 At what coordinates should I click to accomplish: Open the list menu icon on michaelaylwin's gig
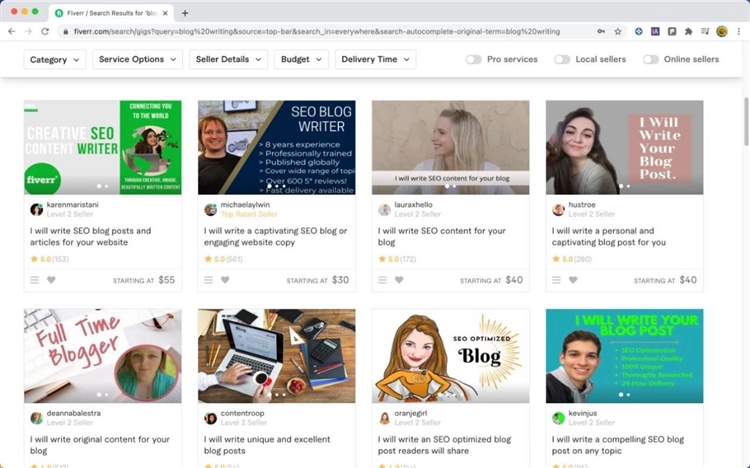coord(209,280)
